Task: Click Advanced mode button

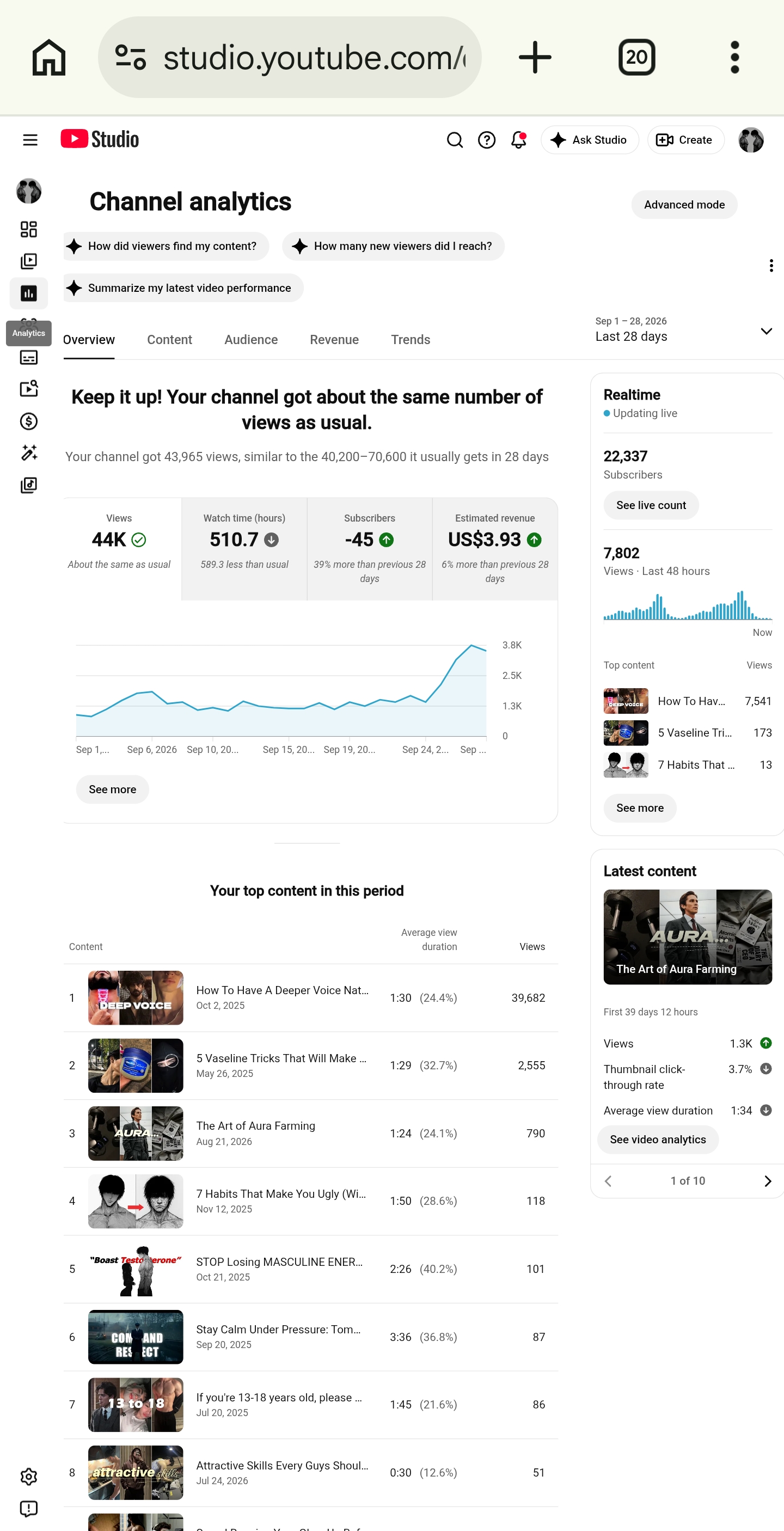Action: click(x=684, y=205)
